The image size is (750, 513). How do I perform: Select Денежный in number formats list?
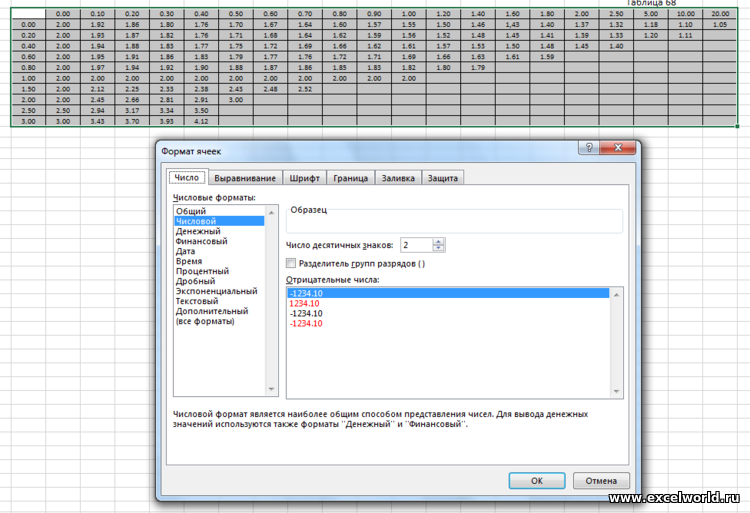point(198,231)
